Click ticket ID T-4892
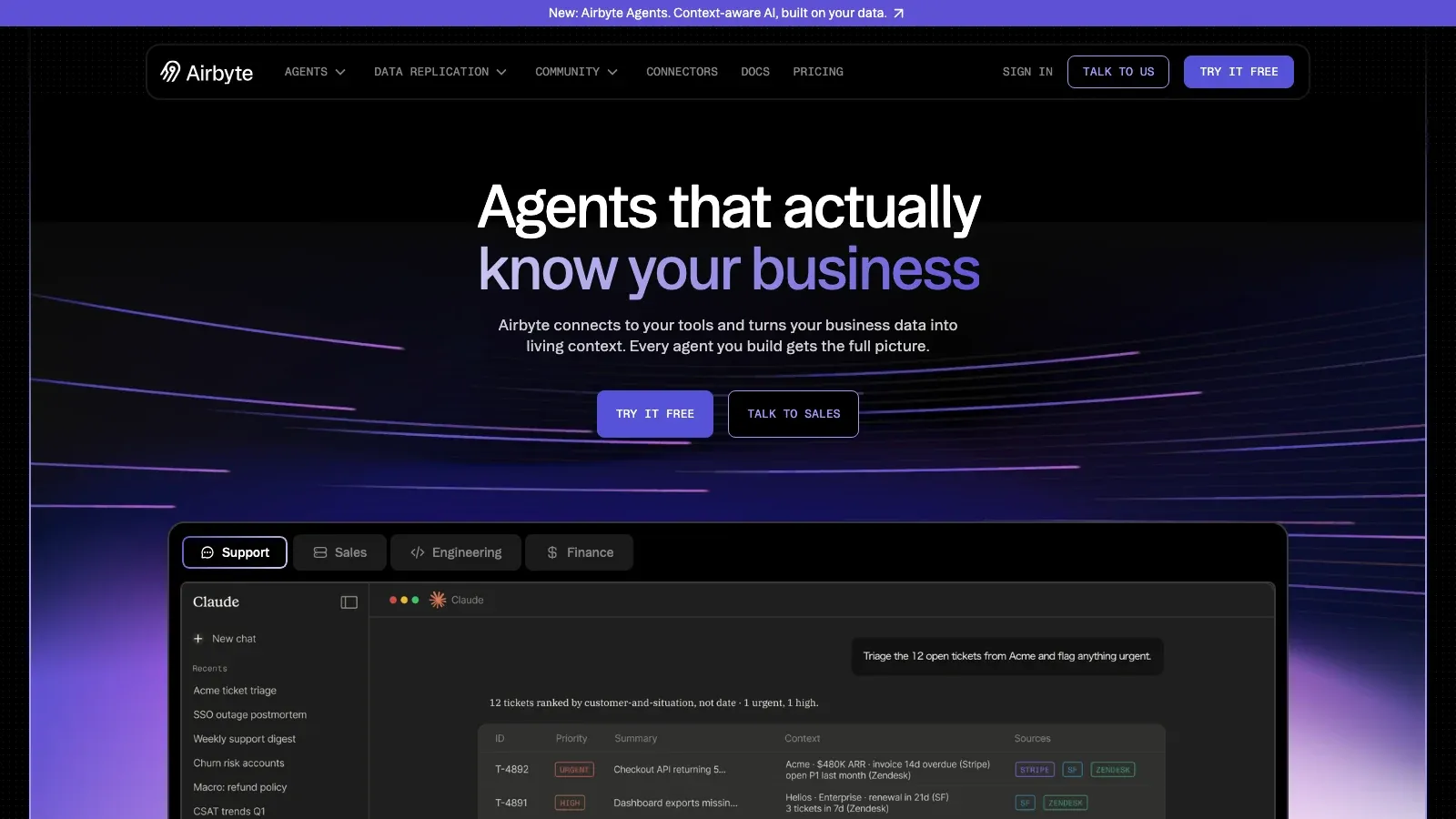This screenshot has width=1456, height=819. tap(511, 770)
